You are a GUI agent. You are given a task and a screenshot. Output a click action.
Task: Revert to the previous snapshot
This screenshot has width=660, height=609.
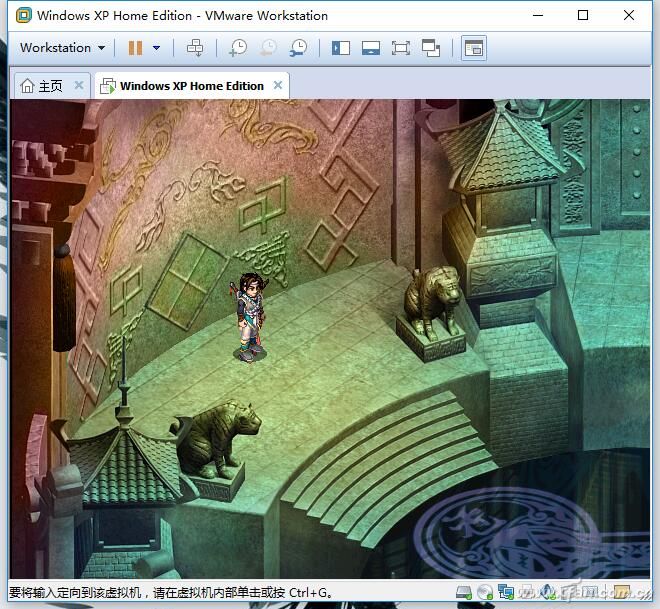point(268,48)
